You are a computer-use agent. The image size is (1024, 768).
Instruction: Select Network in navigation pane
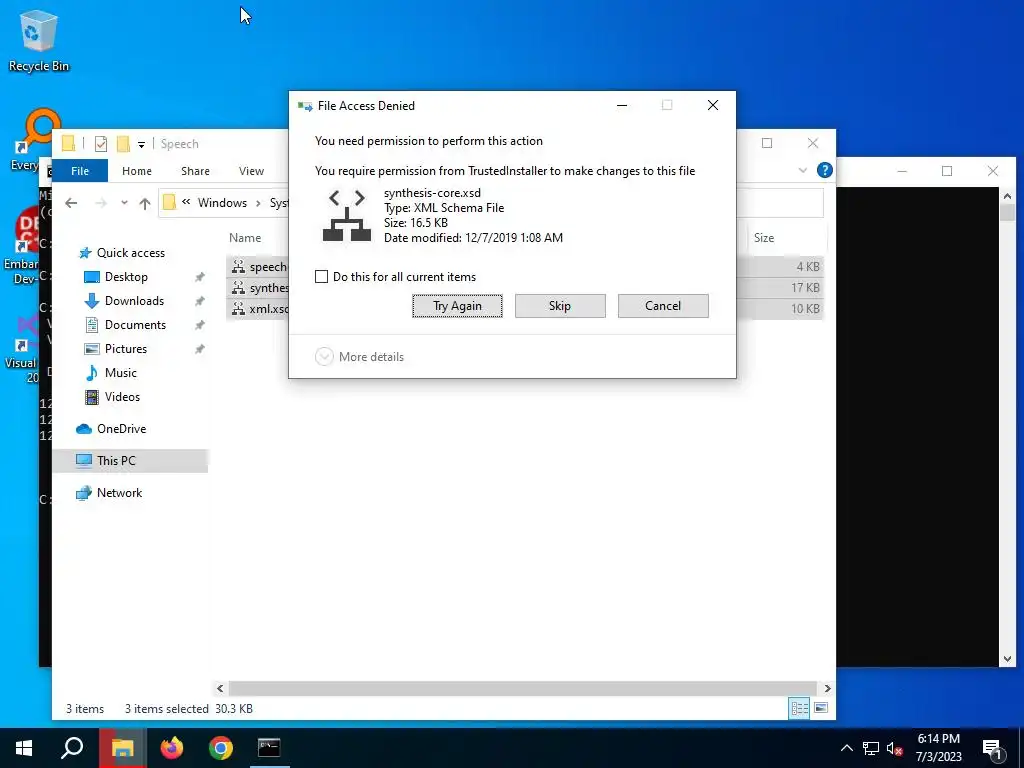[119, 493]
